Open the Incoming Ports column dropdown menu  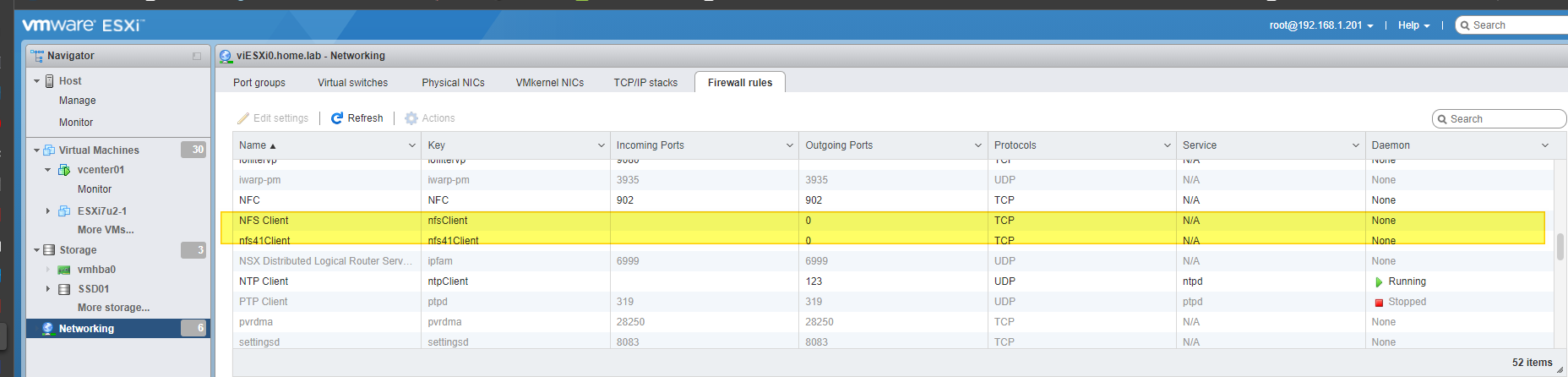790,145
